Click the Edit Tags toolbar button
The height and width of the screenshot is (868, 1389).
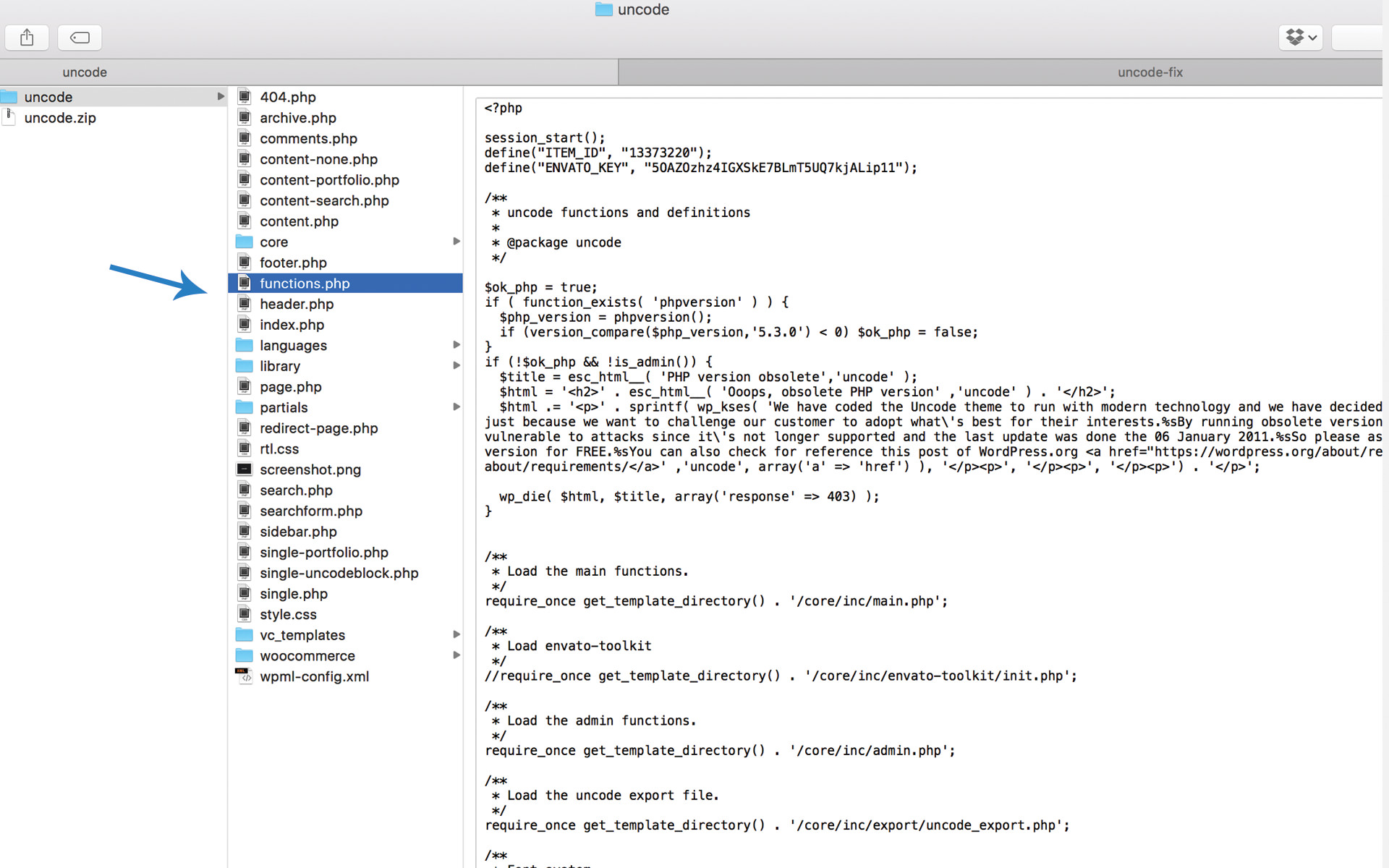[80, 38]
